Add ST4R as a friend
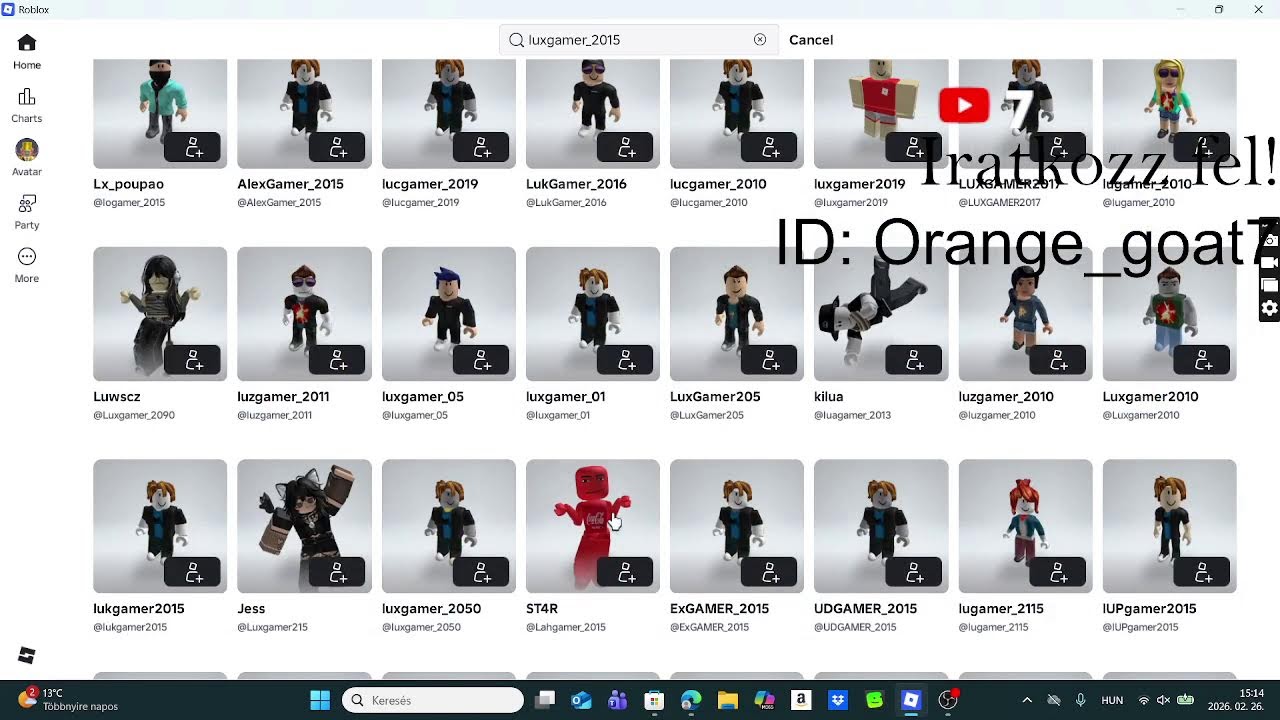Screen dimensions: 1280x720 (626, 572)
